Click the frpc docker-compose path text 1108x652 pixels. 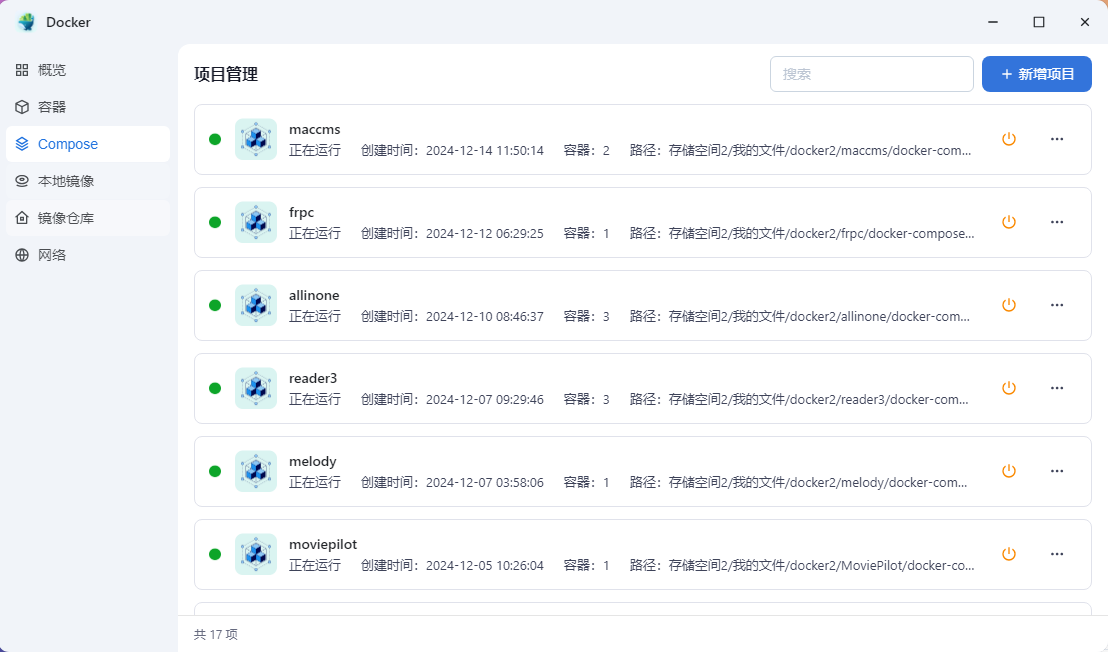pyautogui.click(x=821, y=233)
